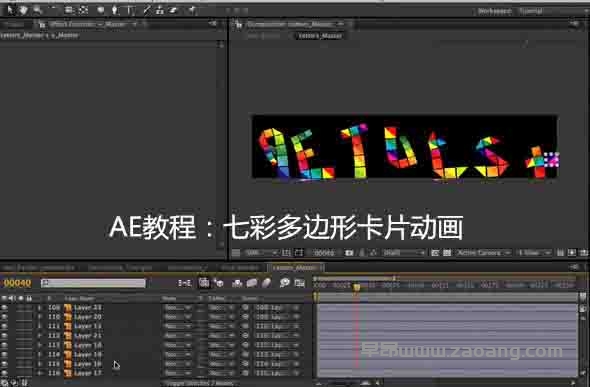Image resolution: width=590 pixels, height=387 pixels.
Task: Open the Workspace dropdown in top bar
Action: coord(552,11)
